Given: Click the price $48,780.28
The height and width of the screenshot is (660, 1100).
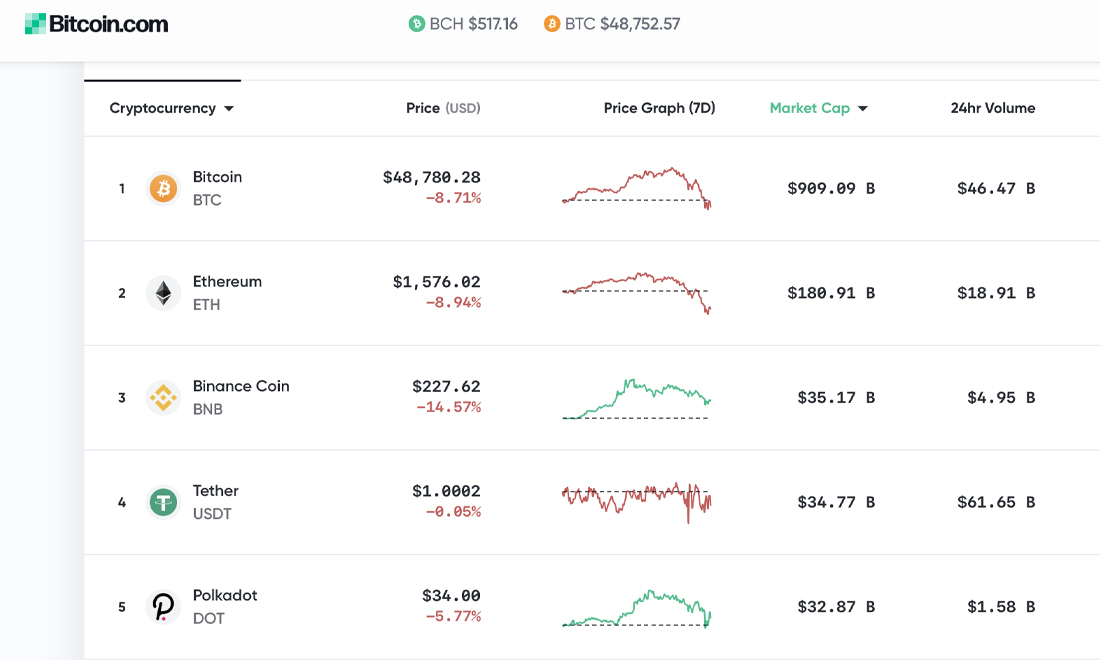Looking at the screenshot, I should coord(431,177).
